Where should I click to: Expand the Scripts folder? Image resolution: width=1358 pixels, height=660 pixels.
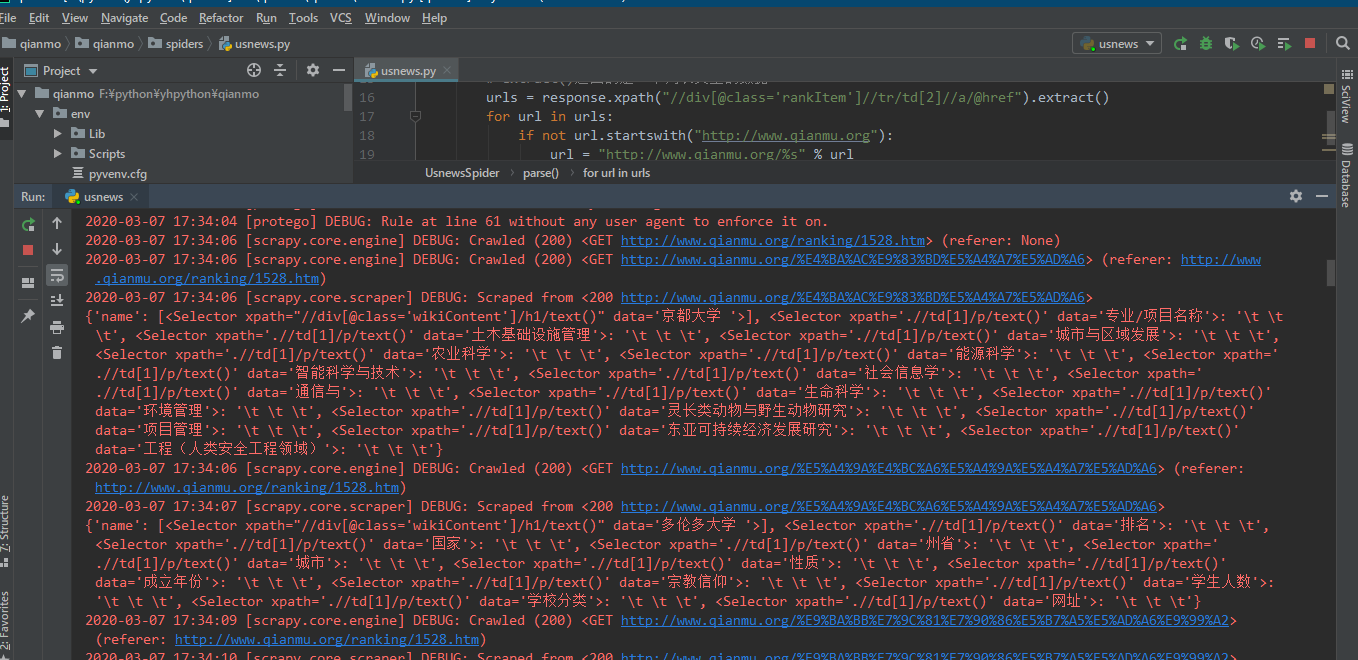pyautogui.click(x=58, y=154)
